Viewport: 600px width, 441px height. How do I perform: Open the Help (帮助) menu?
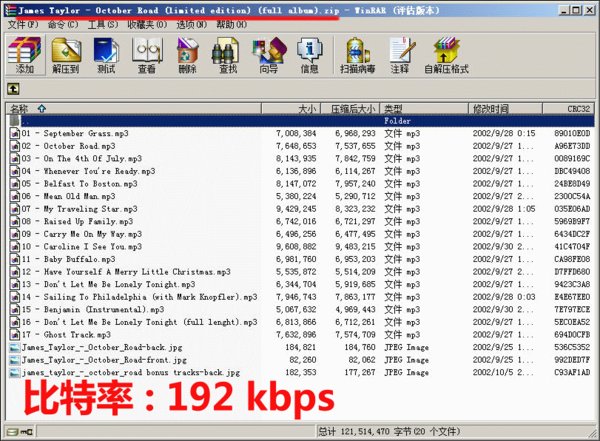click(232, 24)
